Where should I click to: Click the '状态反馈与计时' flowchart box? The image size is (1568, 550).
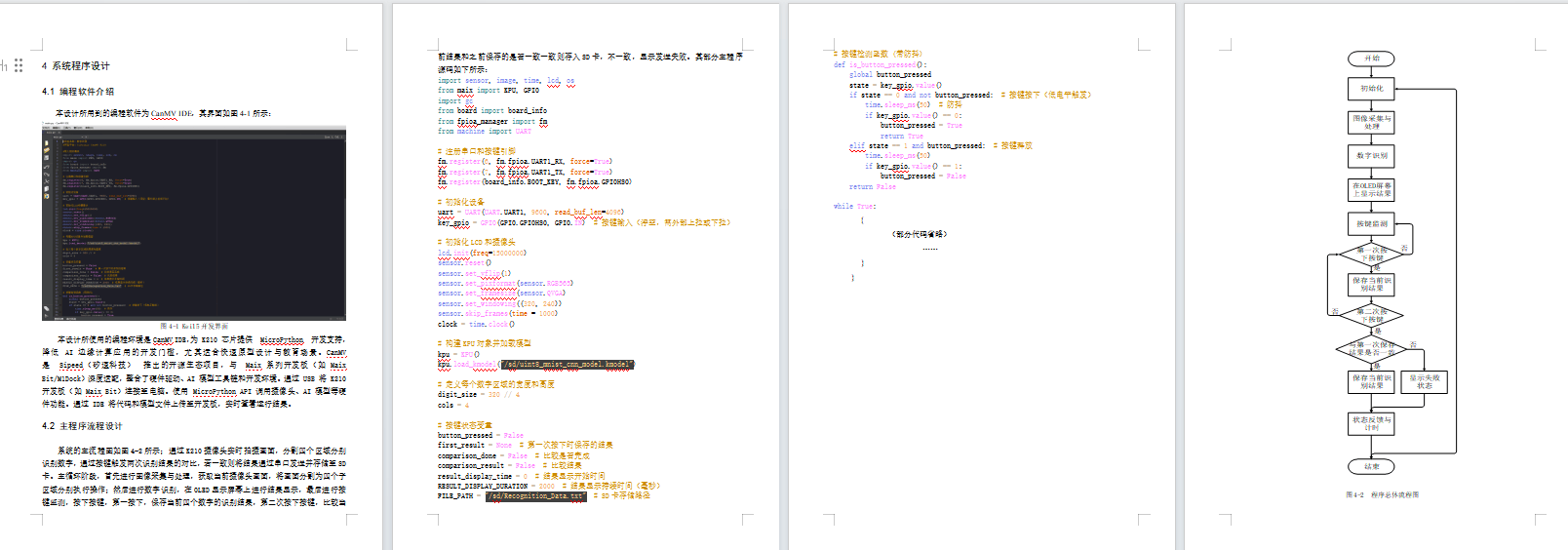[1371, 423]
